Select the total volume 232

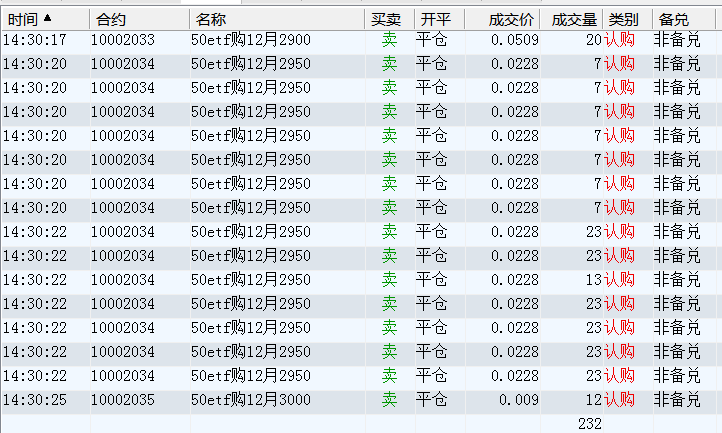pyautogui.click(x=590, y=424)
